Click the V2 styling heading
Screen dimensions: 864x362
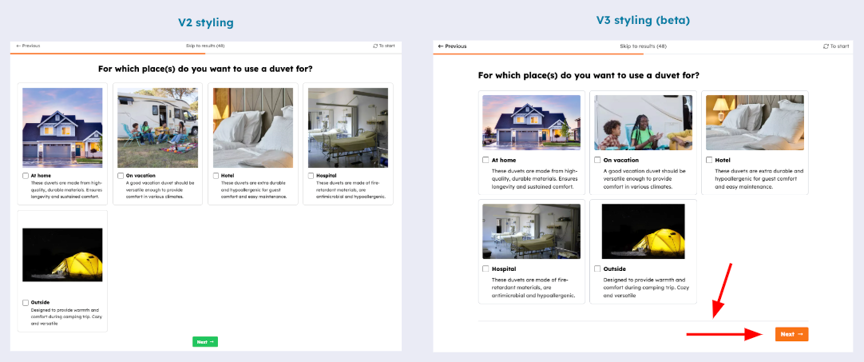[206, 23]
